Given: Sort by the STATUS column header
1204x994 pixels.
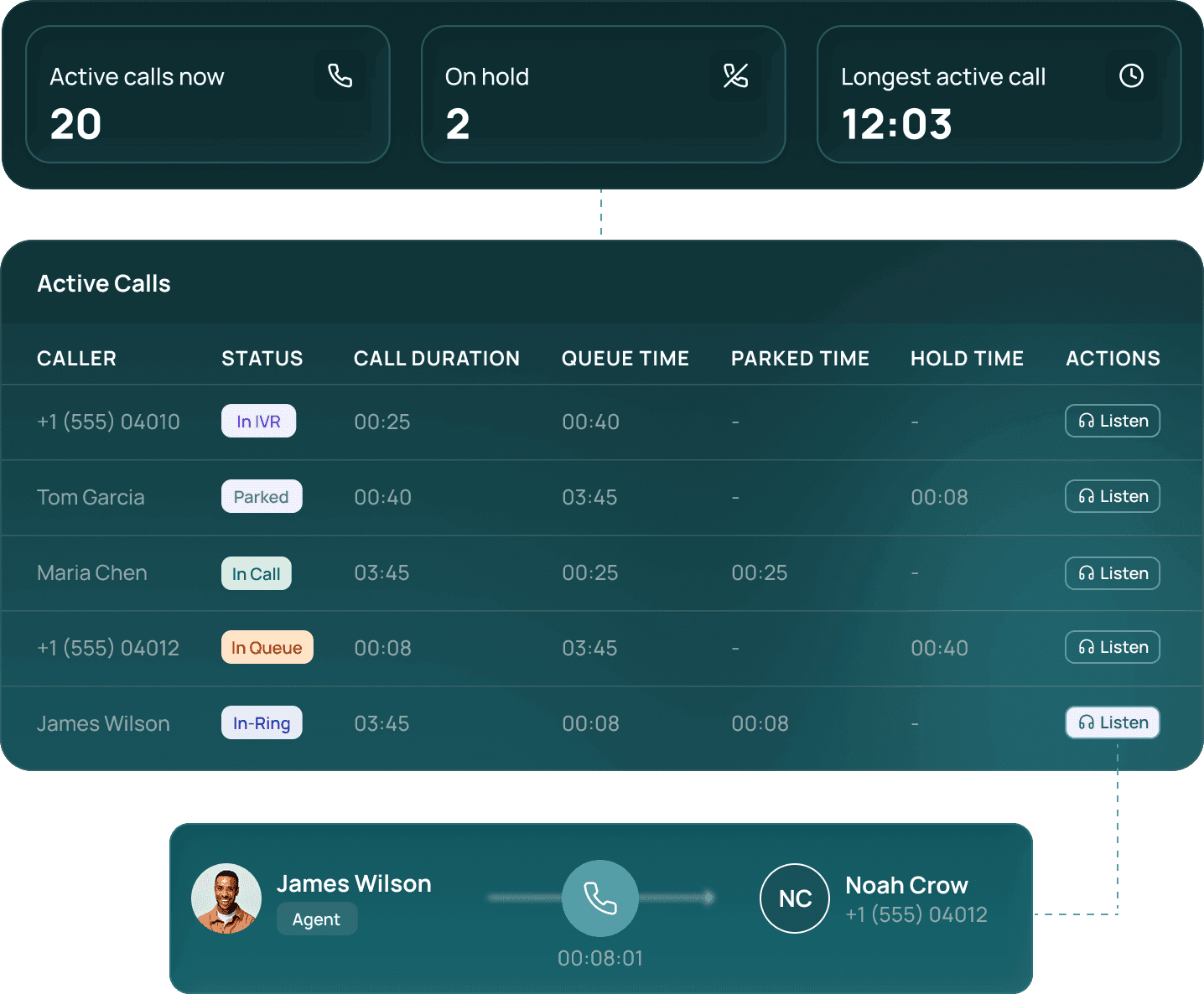Looking at the screenshot, I should point(262,359).
